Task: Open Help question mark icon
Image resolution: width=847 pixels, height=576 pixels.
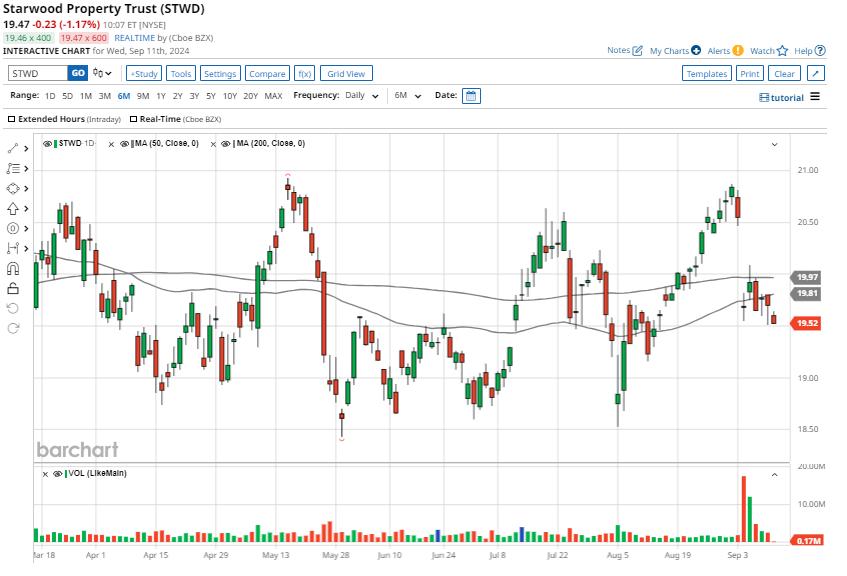Action: 820,50
